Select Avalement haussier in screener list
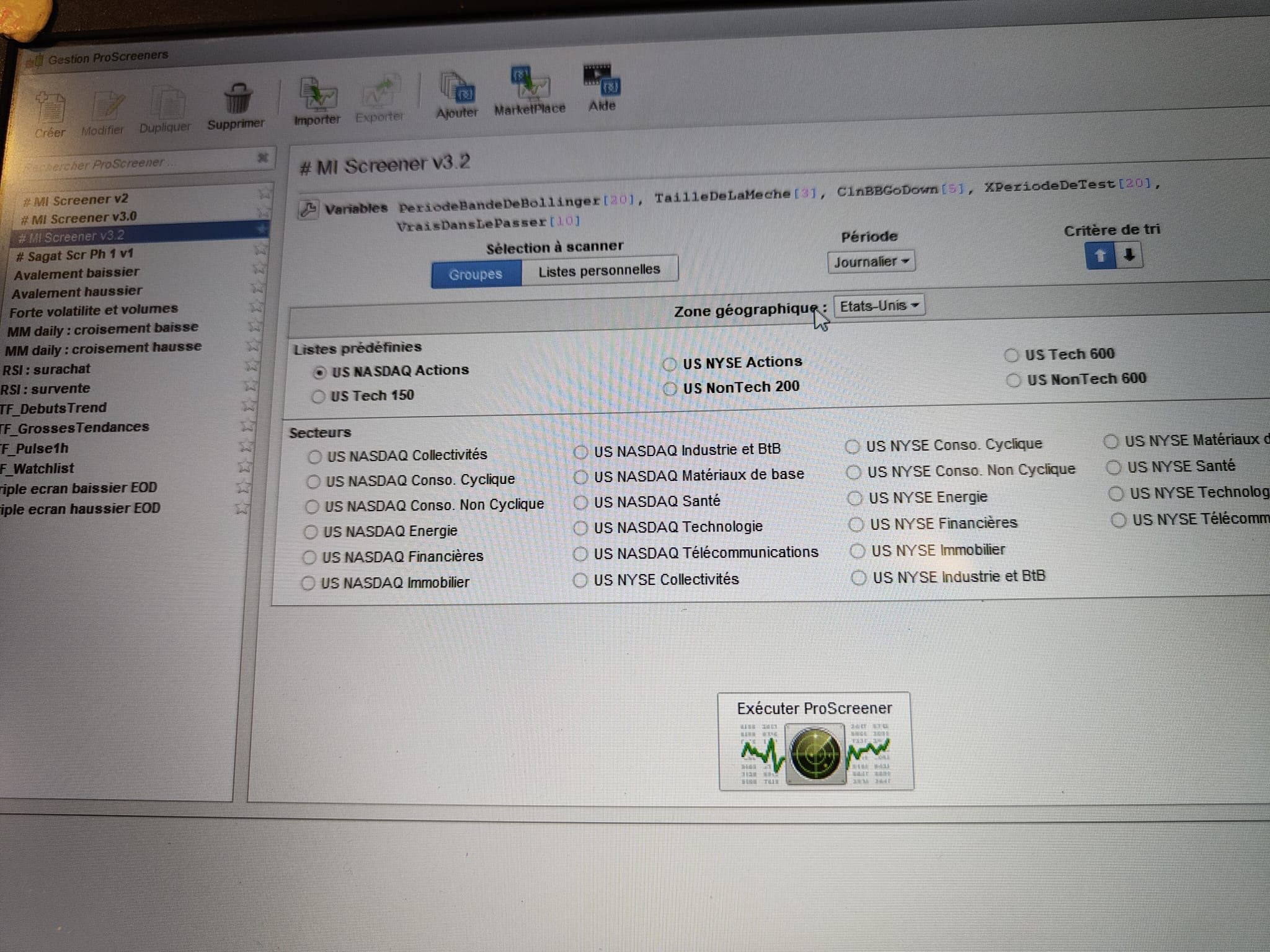This screenshot has height=952, width=1270. (77, 291)
